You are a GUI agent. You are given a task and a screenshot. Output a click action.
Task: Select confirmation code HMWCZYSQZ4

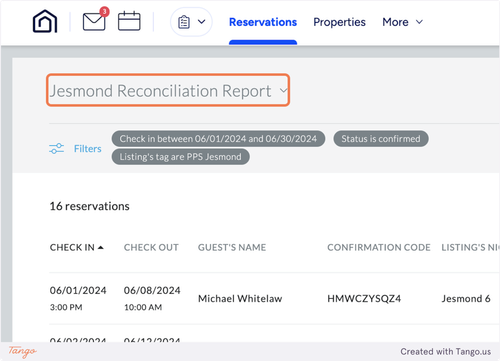coord(364,299)
